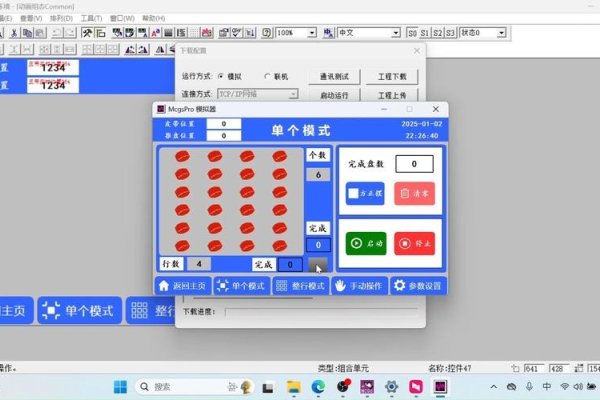Open the 100% zoom dropdown
Viewport: 600px width, 400px height.
point(312,33)
